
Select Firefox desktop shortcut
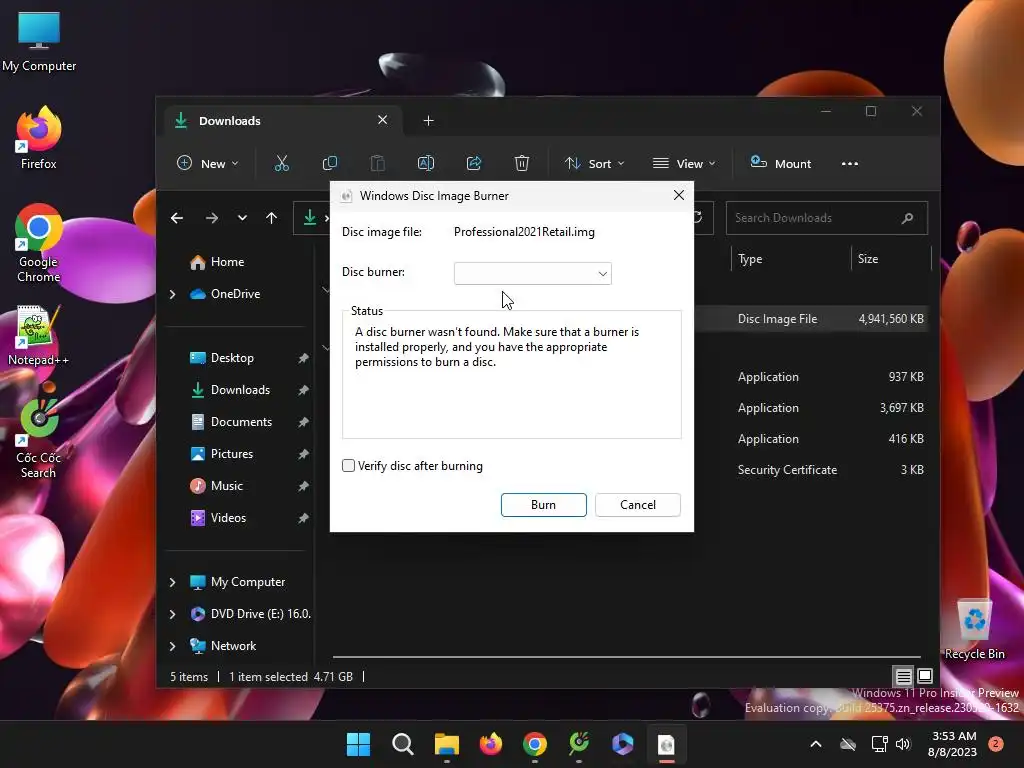(x=39, y=138)
